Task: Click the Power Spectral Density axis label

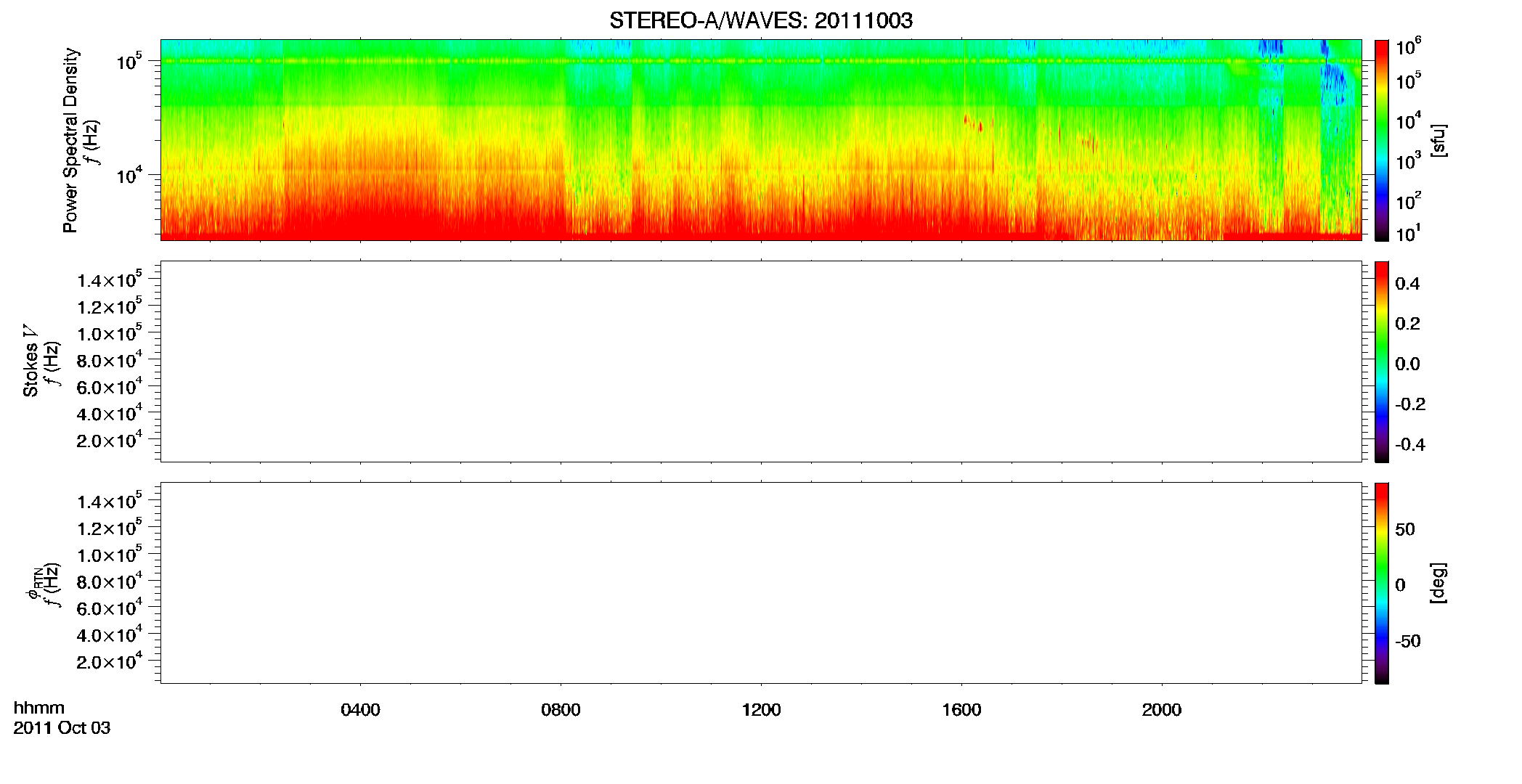Action: pyautogui.click(x=70, y=140)
